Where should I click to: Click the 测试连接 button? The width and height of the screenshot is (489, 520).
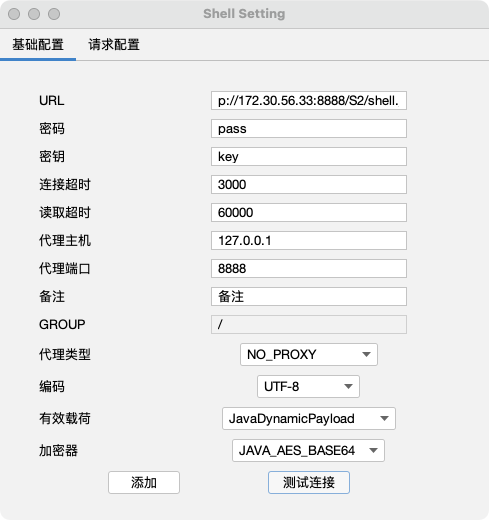tap(309, 482)
